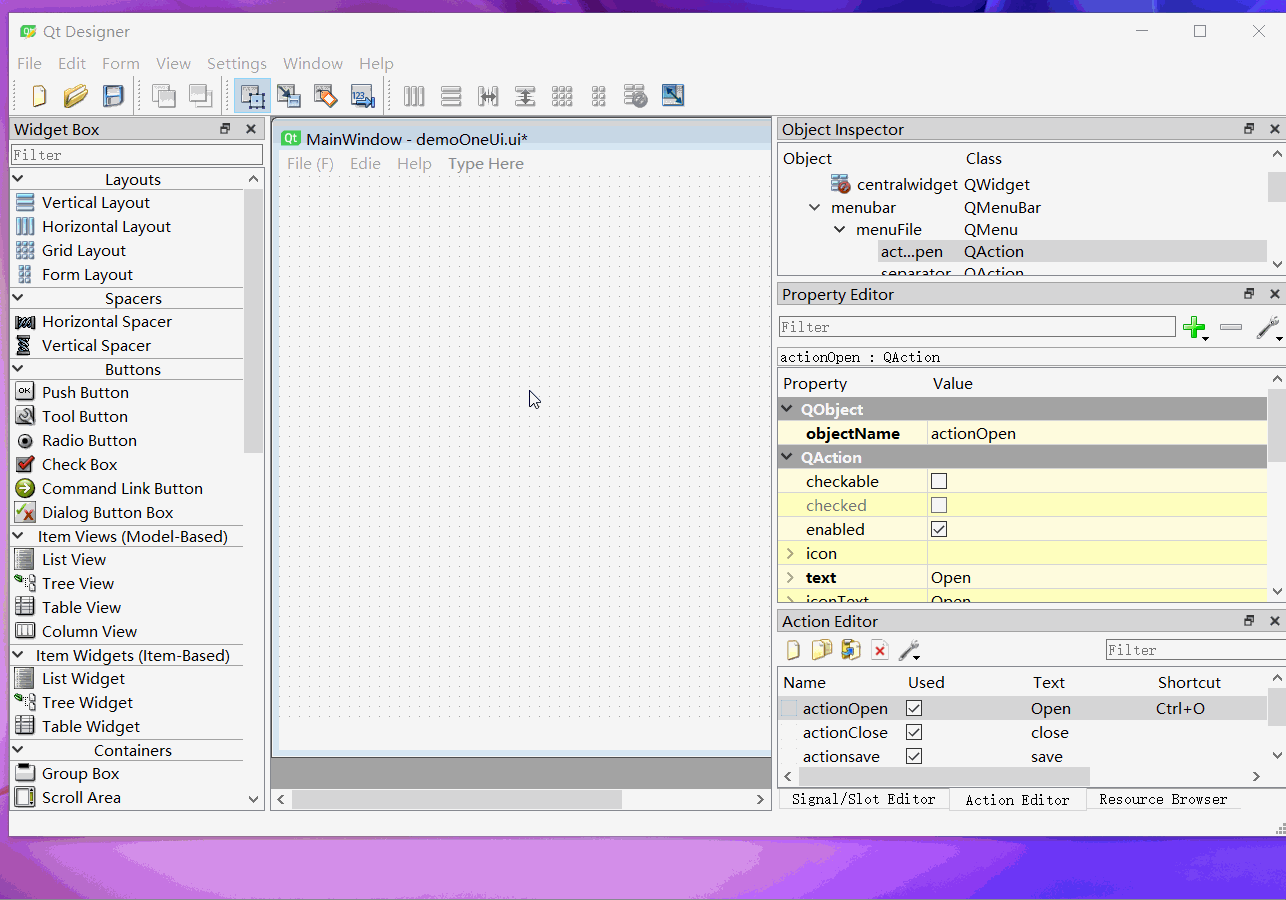Expand the text property row
This screenshot has width=1286, height=900.
(790, 578)
